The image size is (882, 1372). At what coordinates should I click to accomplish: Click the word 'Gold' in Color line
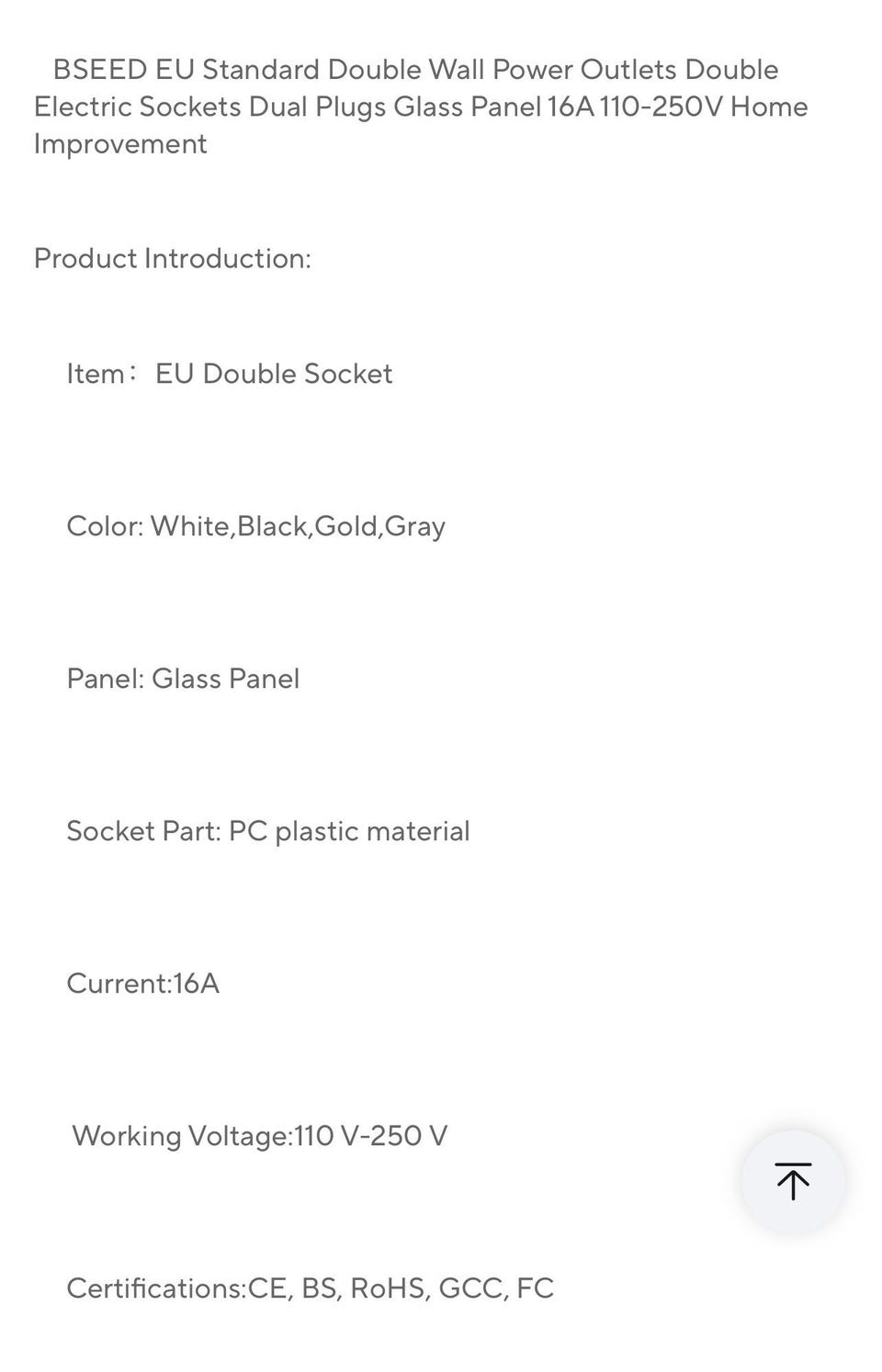[x=346, y=526]
